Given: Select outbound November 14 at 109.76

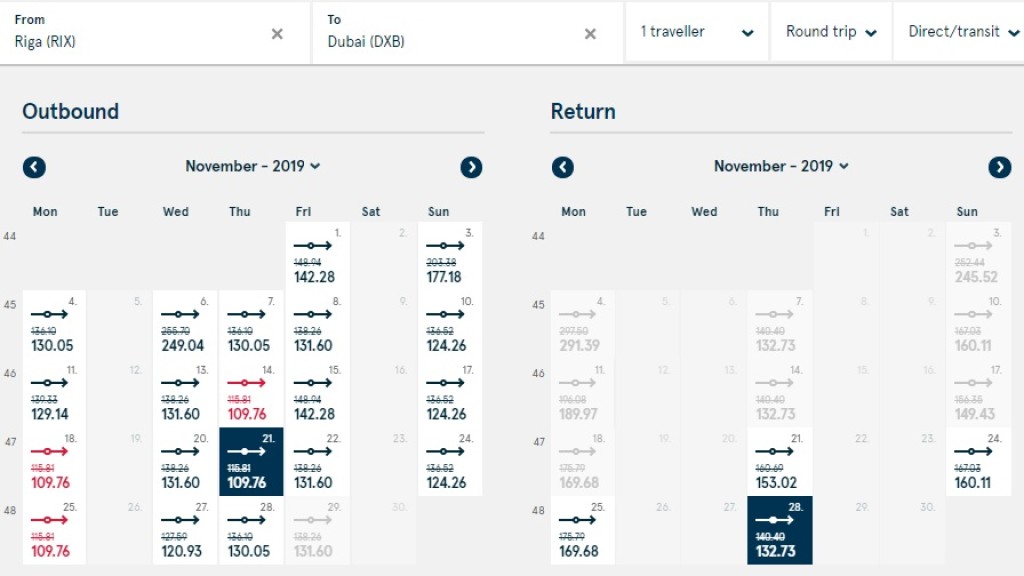Looking at the screenshot, I should (251, 393).
